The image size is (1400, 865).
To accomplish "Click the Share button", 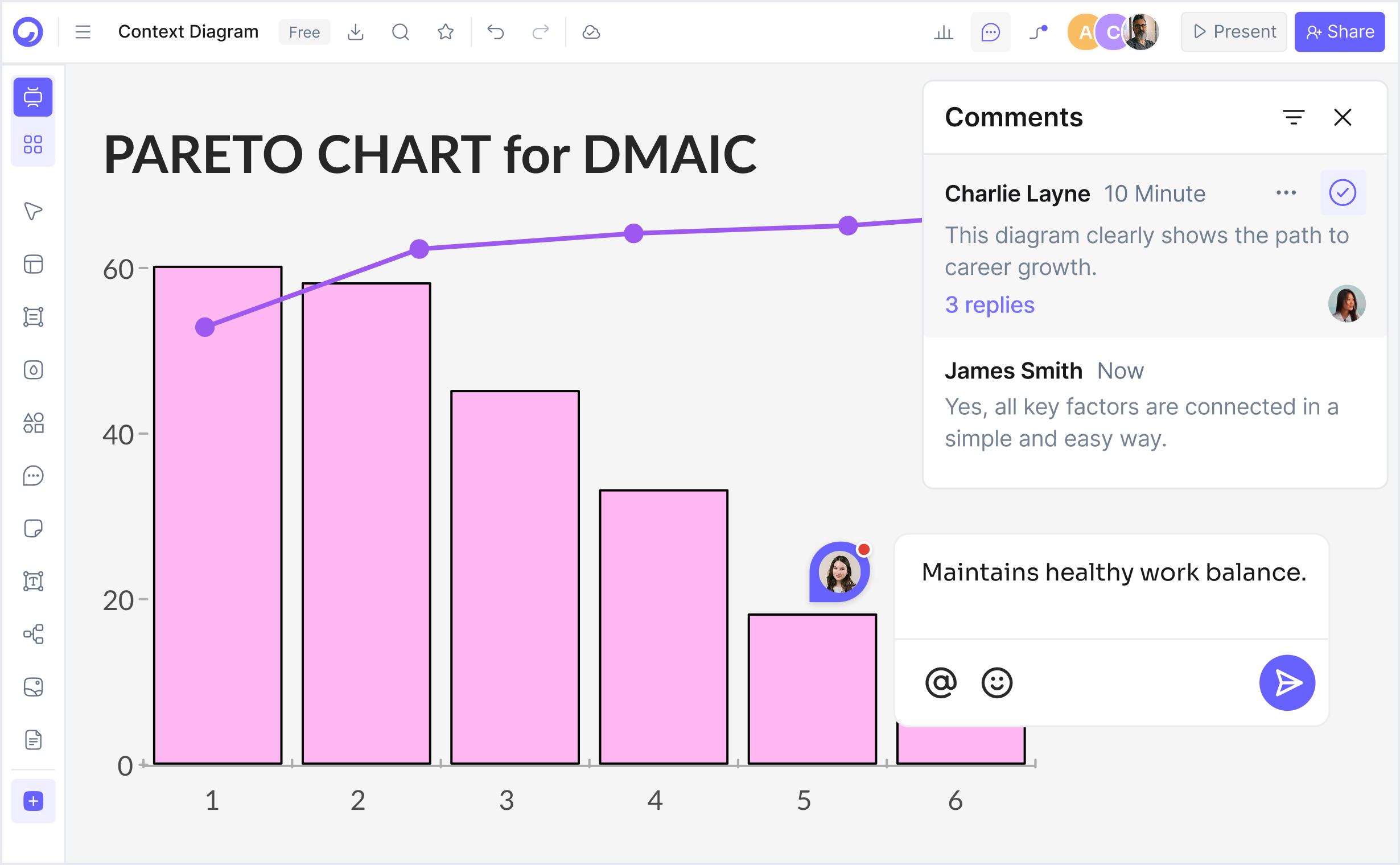I will click(1339, 32).
